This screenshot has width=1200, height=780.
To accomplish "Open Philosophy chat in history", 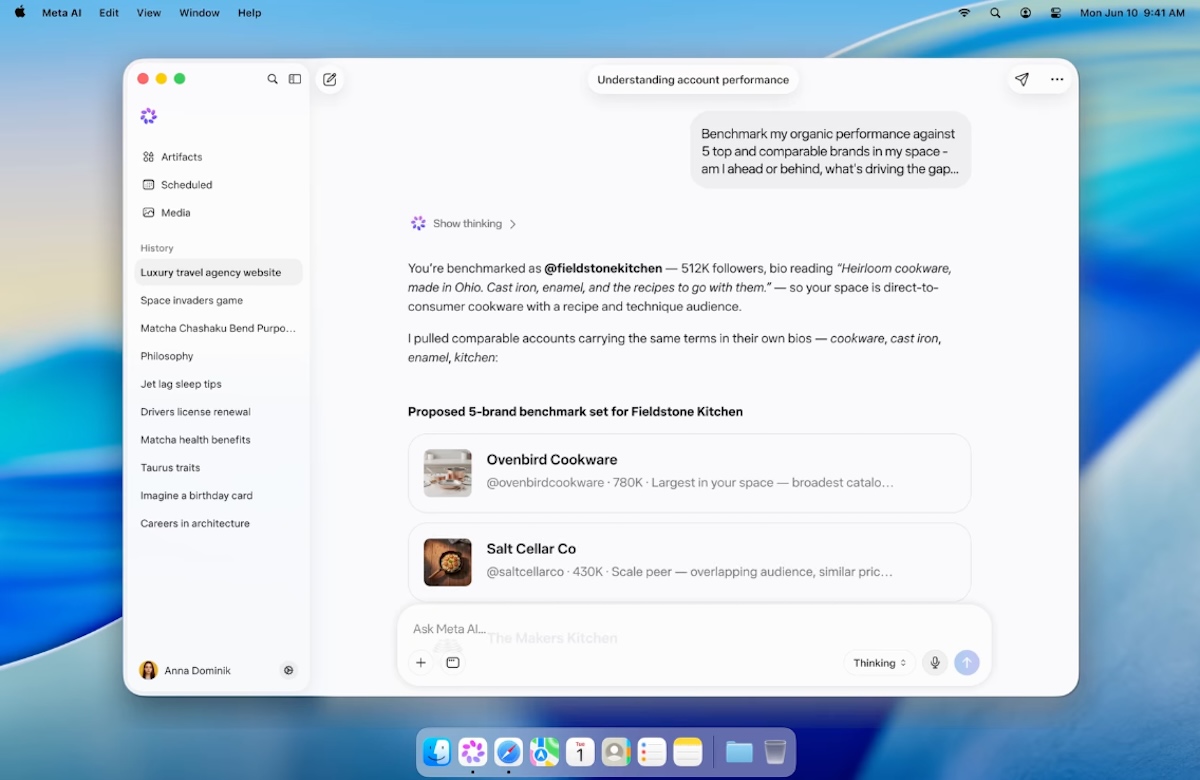I will point(218,356).
